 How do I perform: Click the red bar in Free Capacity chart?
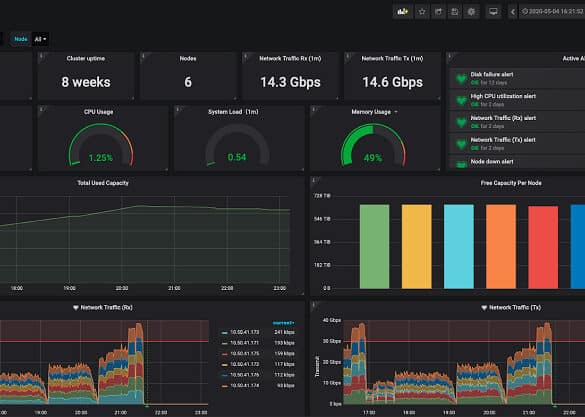543,247
